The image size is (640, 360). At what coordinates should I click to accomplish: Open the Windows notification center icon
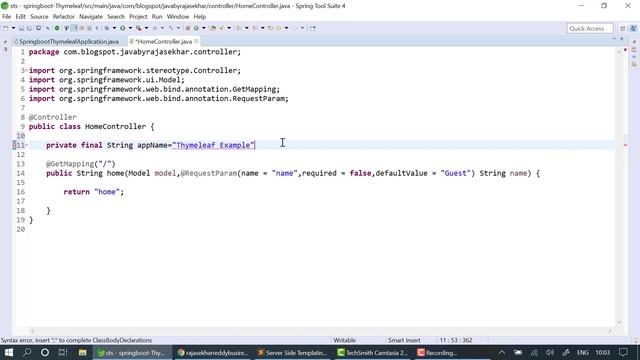point(624,352)
